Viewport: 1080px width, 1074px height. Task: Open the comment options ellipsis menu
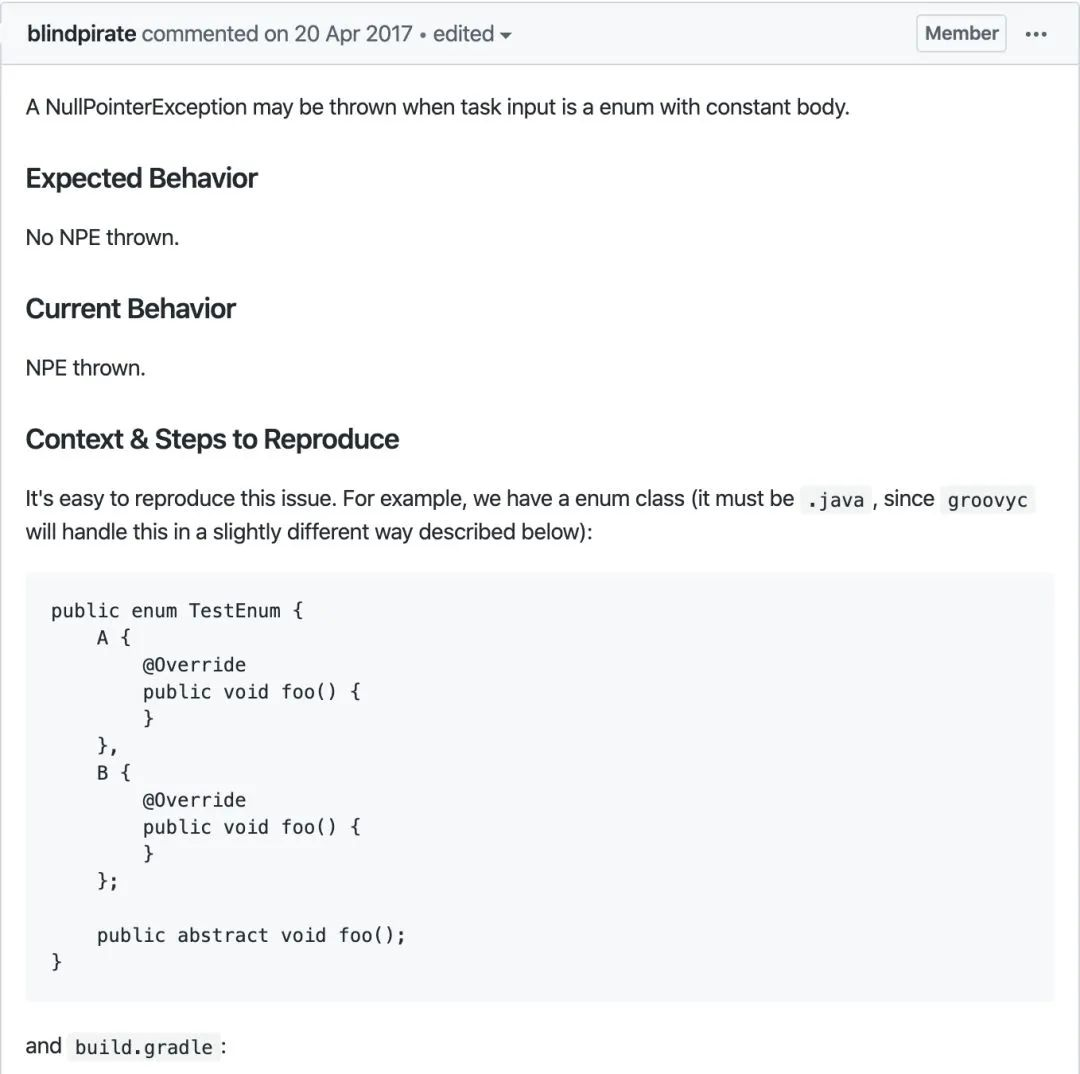click(1035, 34)
